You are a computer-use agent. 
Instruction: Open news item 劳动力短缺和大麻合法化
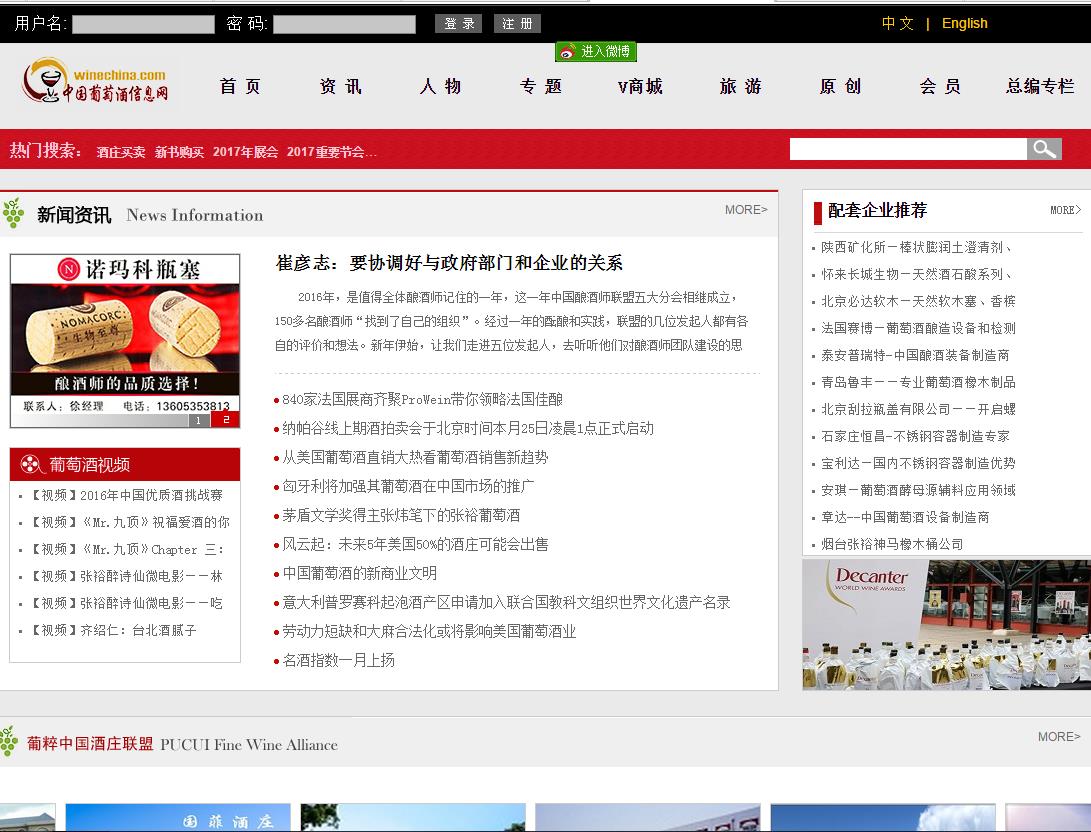(429, 632)
